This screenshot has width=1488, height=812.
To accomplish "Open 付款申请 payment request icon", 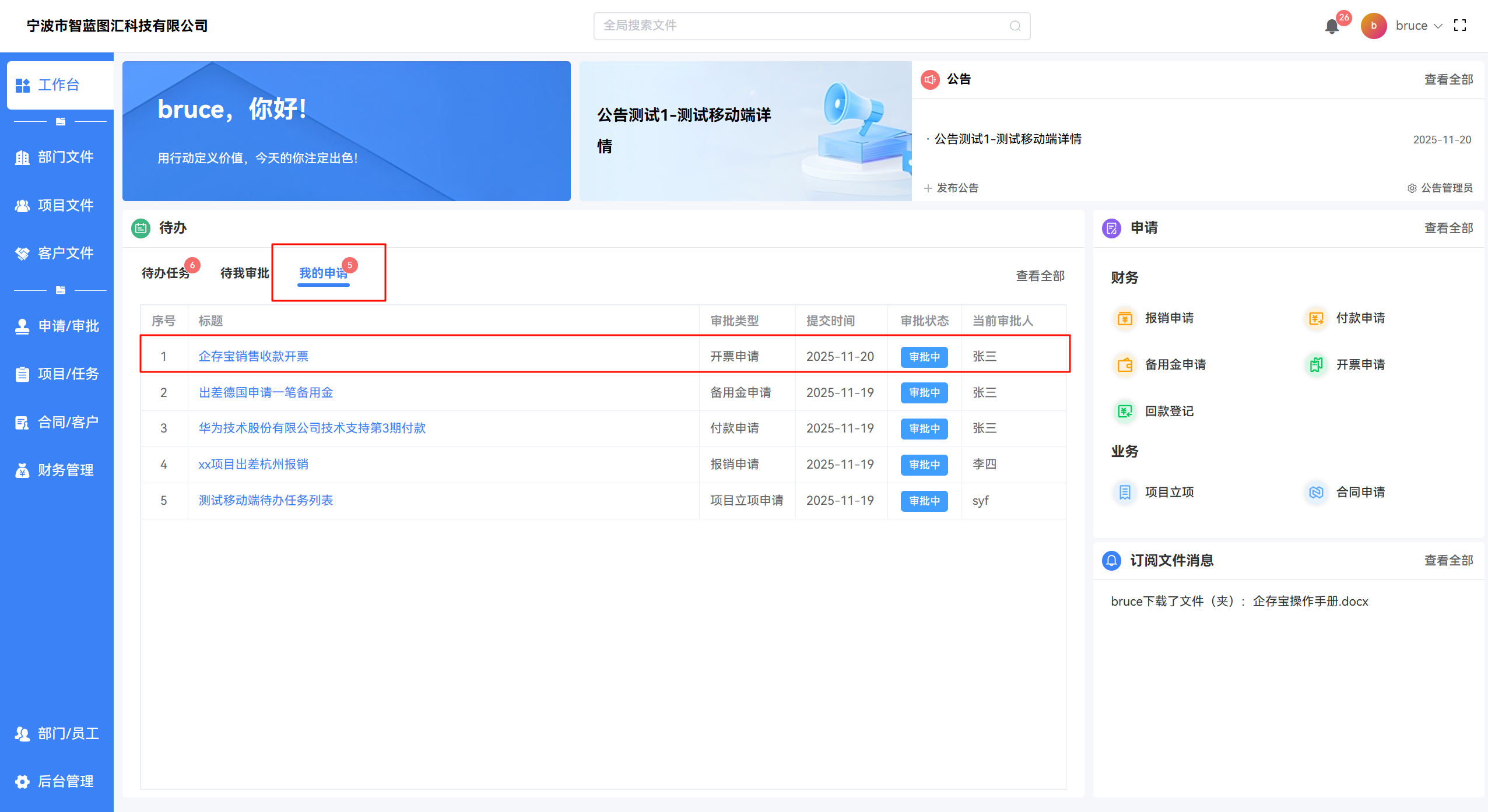I will tap(1316, 318).
